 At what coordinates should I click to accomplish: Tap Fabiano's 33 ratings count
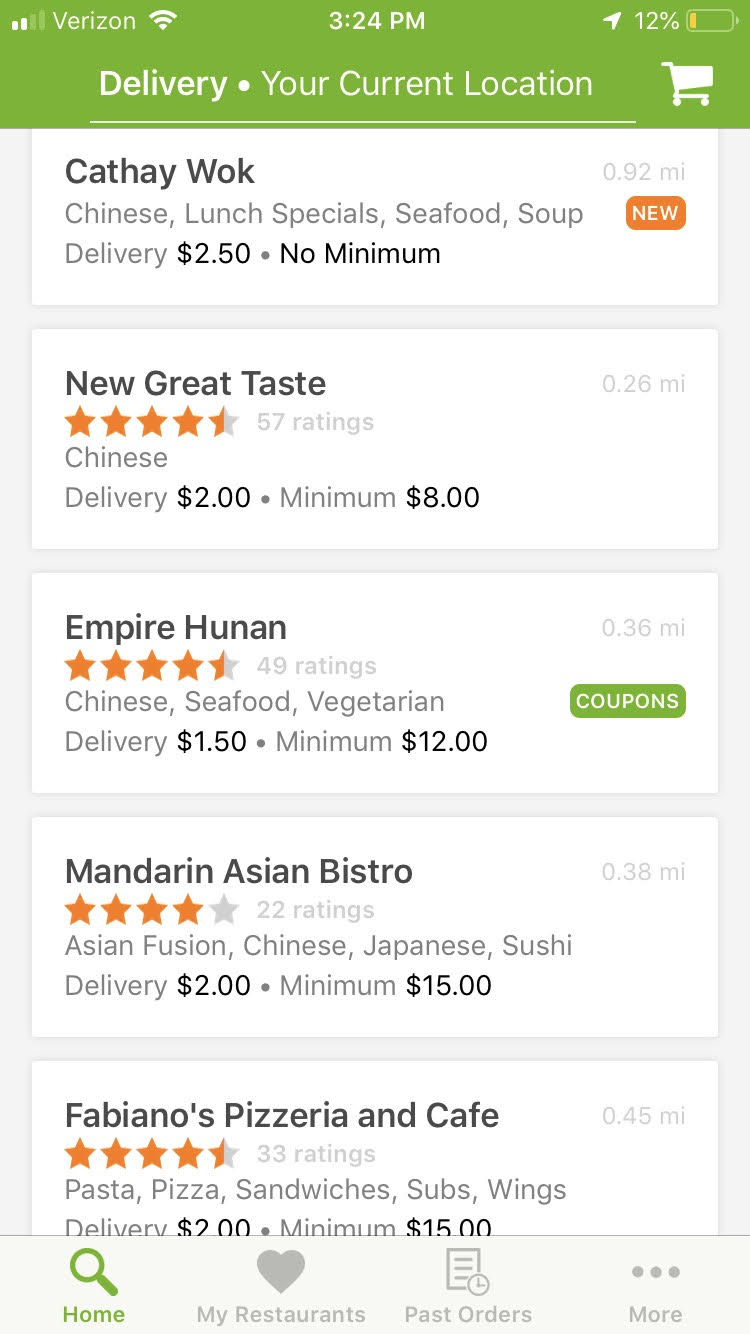[316, 1154]
